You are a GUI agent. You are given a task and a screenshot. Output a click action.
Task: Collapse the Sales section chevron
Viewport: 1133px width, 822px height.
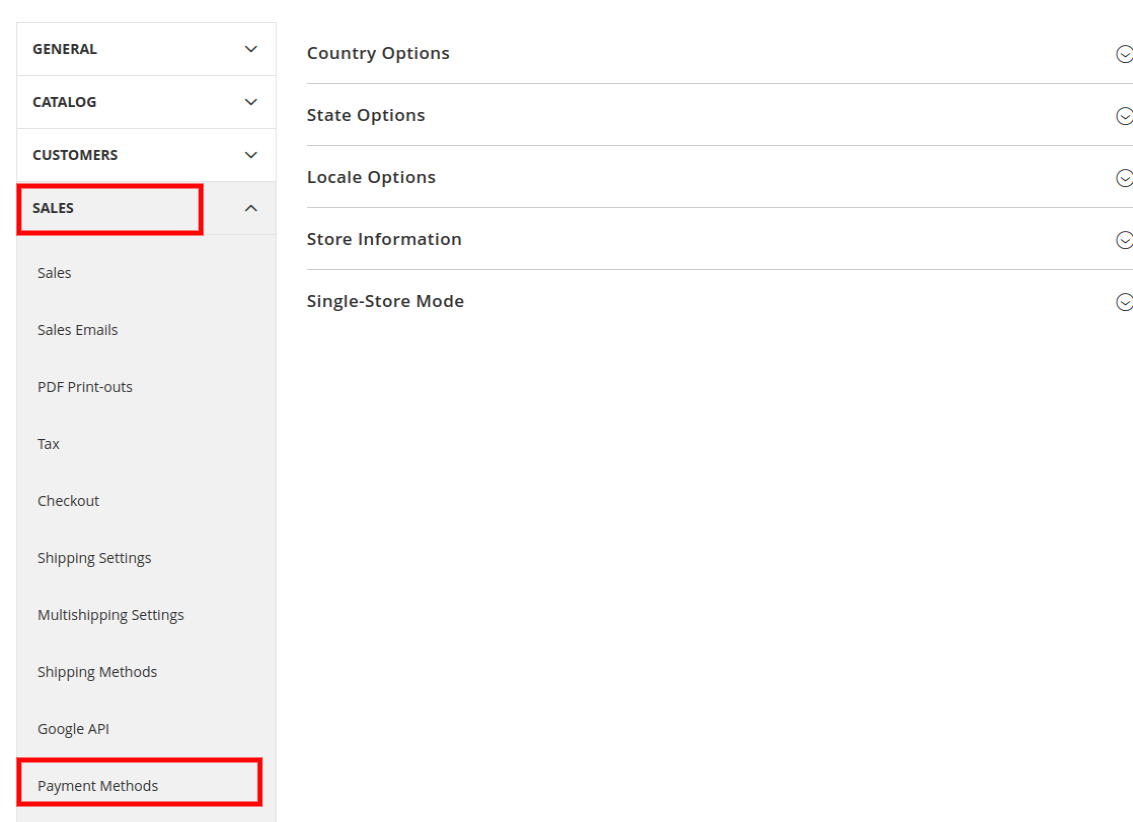click(x=251, y=208)
